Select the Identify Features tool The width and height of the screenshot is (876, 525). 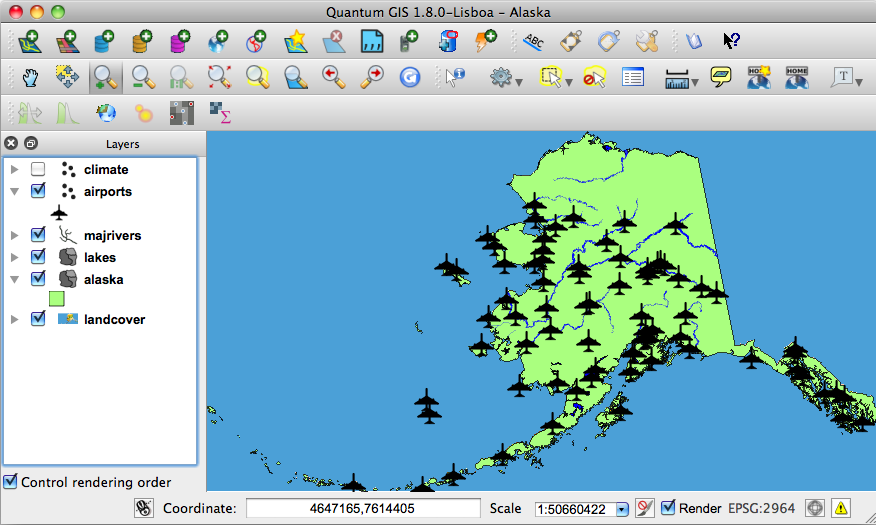click(x=454, y=77)
